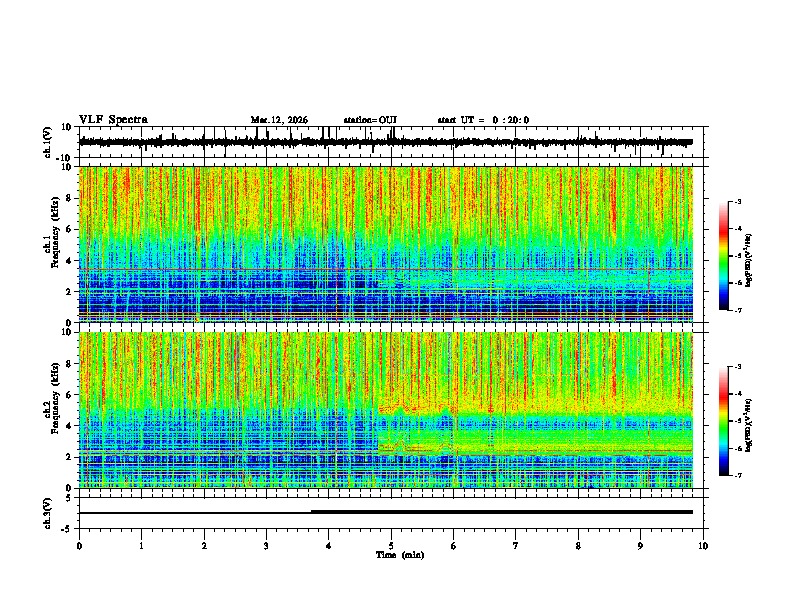Image resolution: width=792 pixels, height=612 pixels.
Task: Click the ch.3 voltage trace panel
Action: [393, 513]
